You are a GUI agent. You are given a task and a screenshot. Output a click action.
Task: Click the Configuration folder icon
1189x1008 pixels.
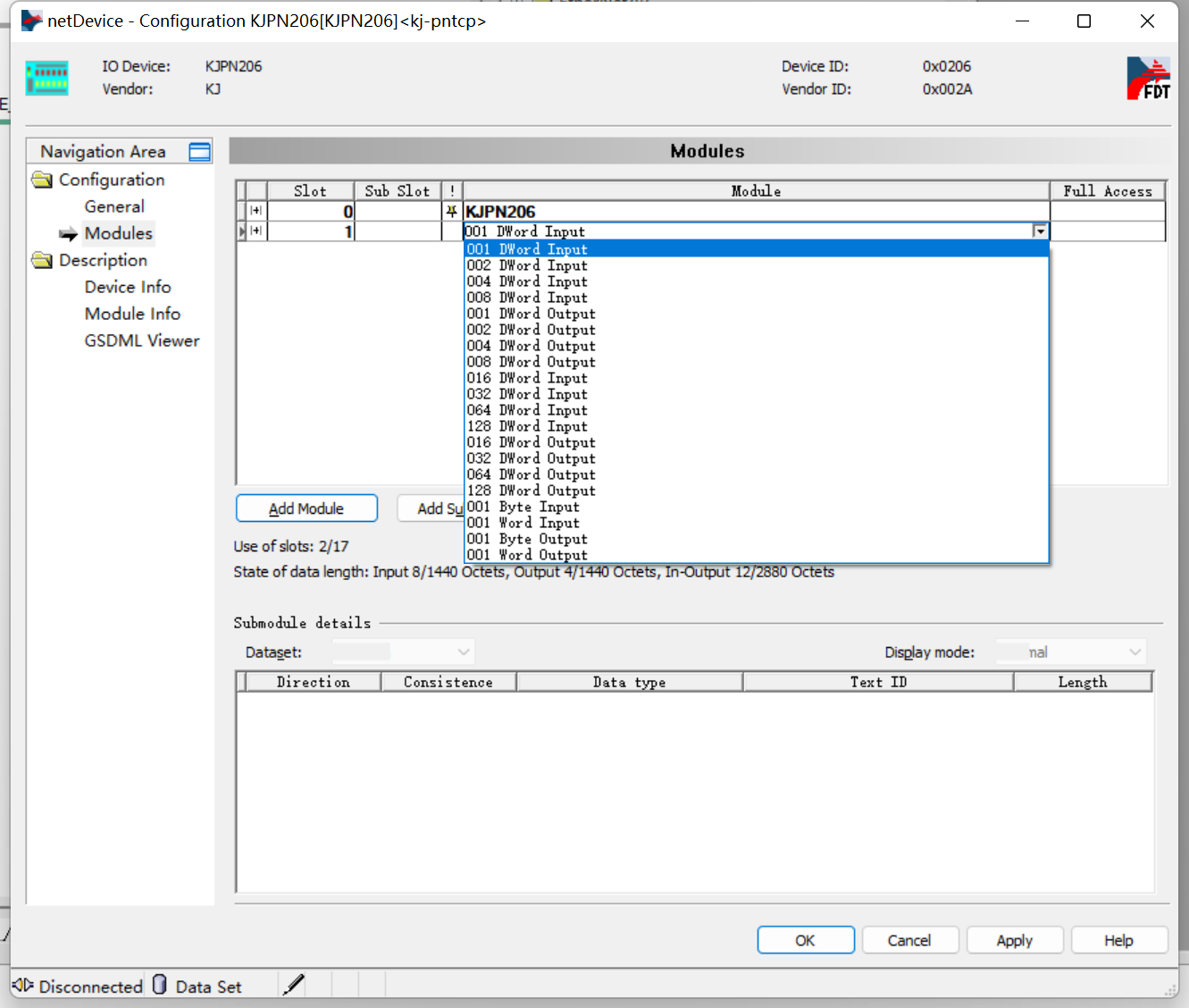tap(42, 180)
